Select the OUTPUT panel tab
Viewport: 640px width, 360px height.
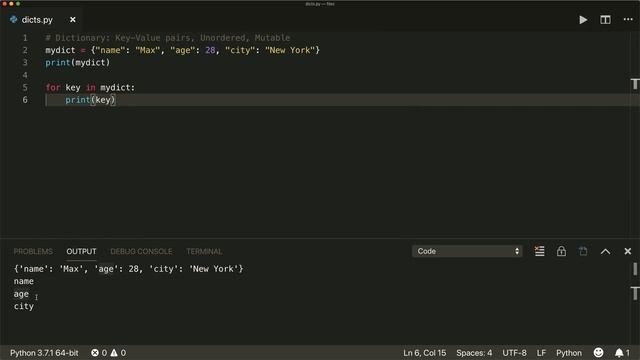[81, 251]
